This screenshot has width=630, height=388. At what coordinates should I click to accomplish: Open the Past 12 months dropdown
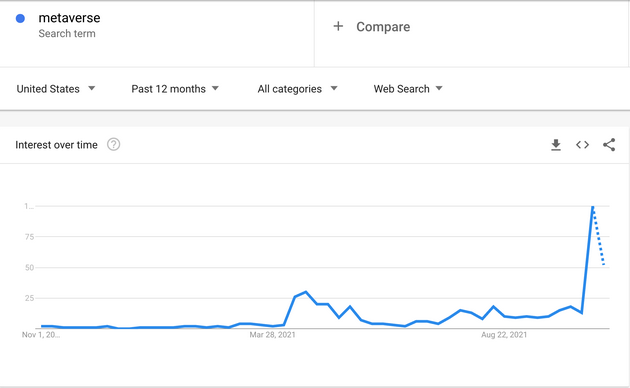click(175, 89)
